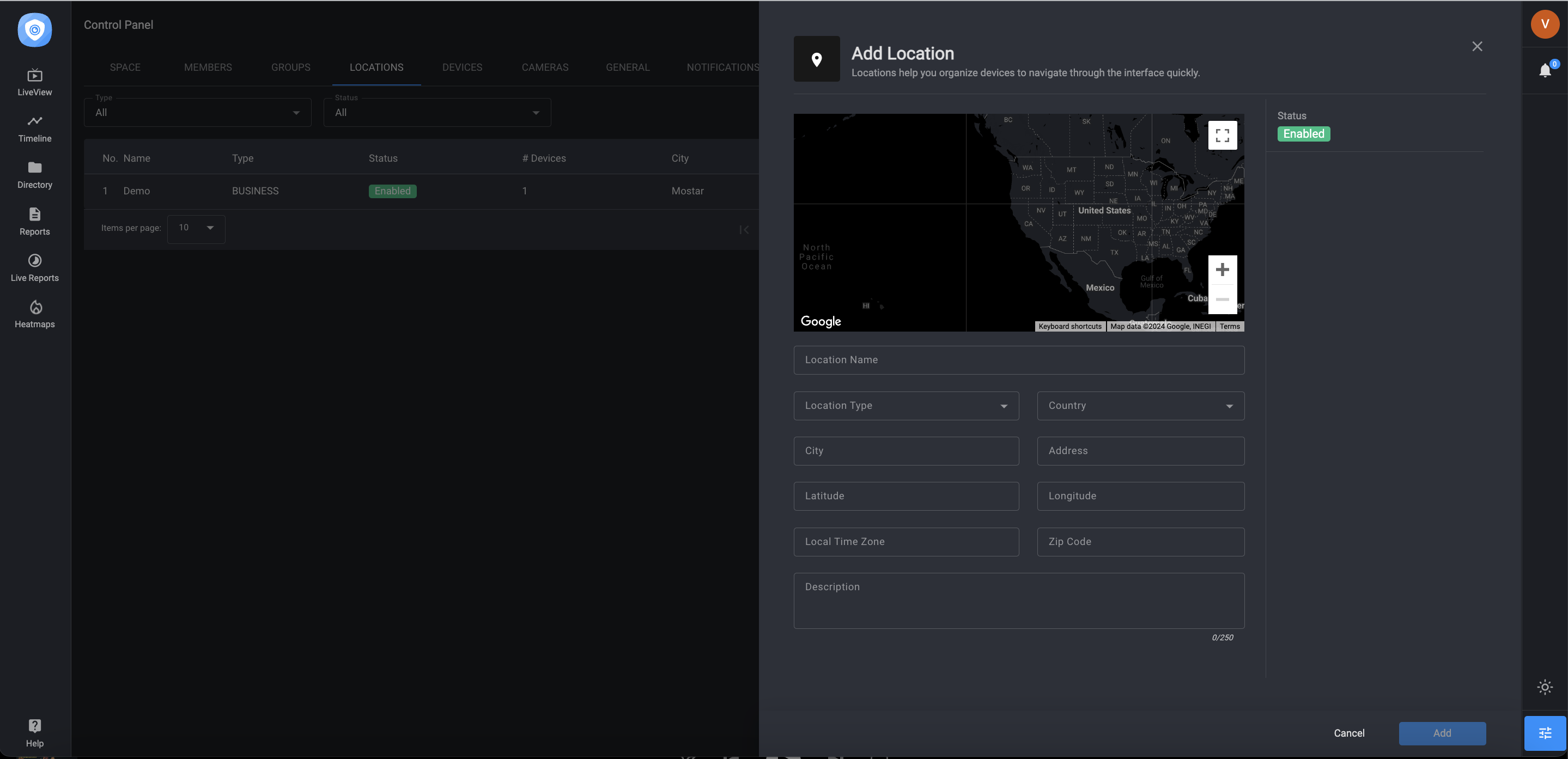
Task: Click United States label on map
Action: tap(1104, 210)
